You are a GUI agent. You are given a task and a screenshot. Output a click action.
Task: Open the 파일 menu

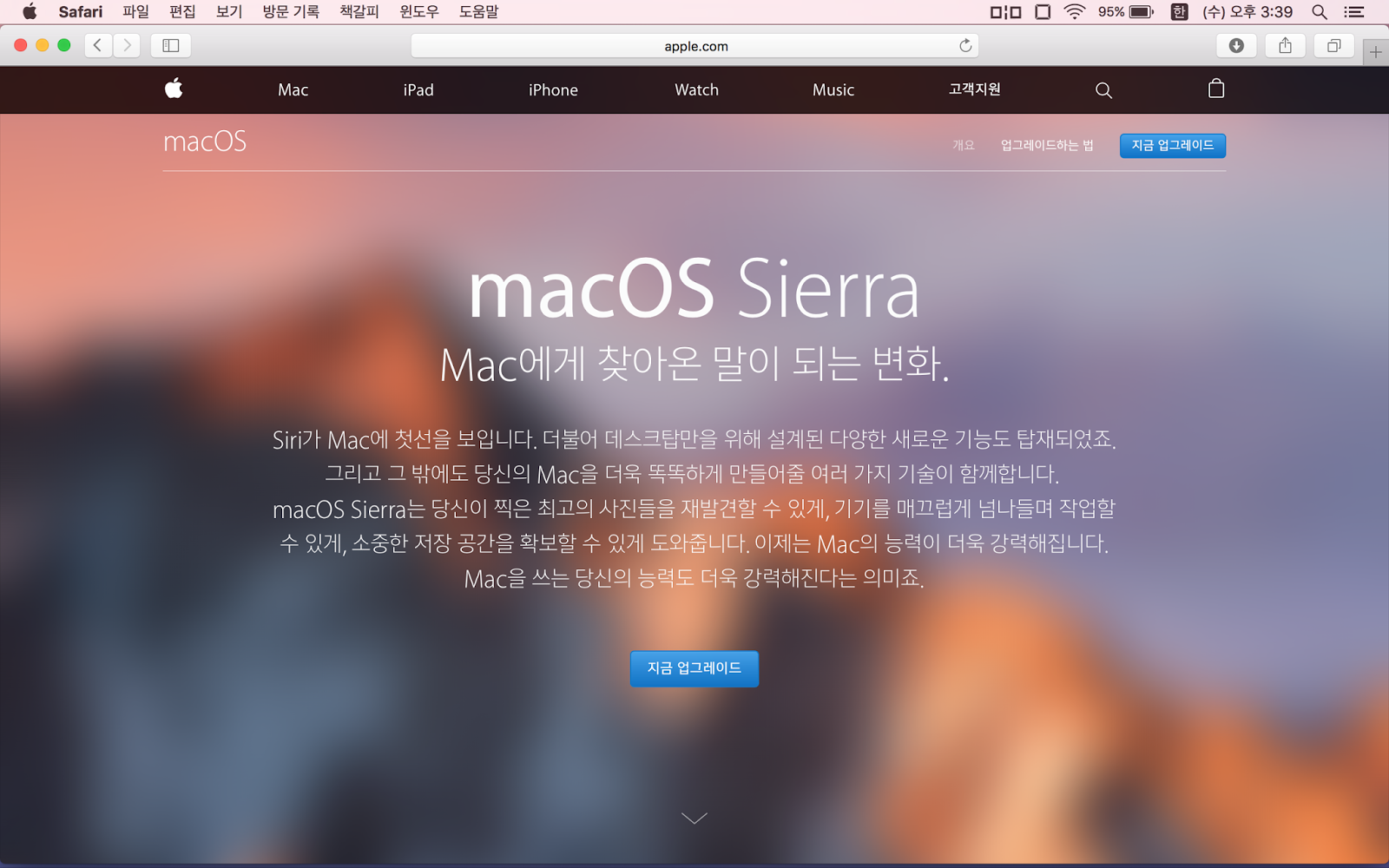tap(135, 11)
